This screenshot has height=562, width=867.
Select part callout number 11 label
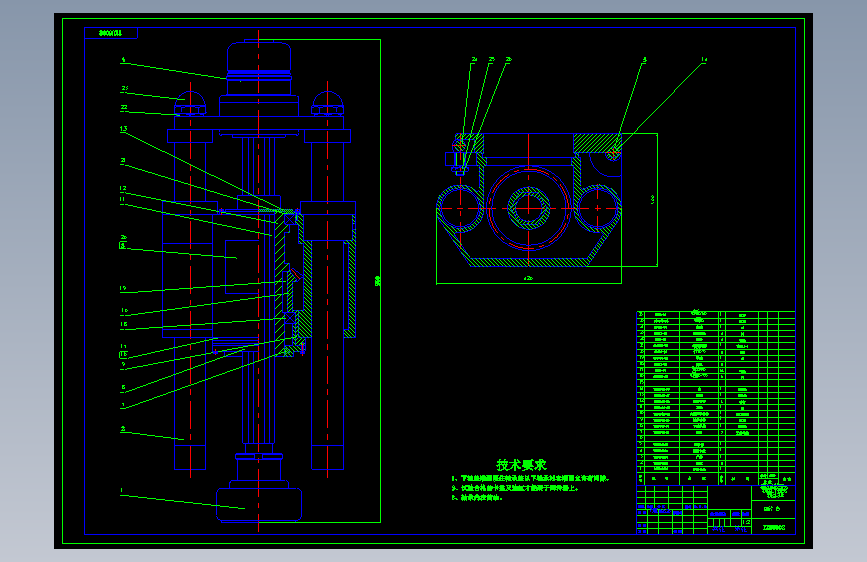coord(122,200)
